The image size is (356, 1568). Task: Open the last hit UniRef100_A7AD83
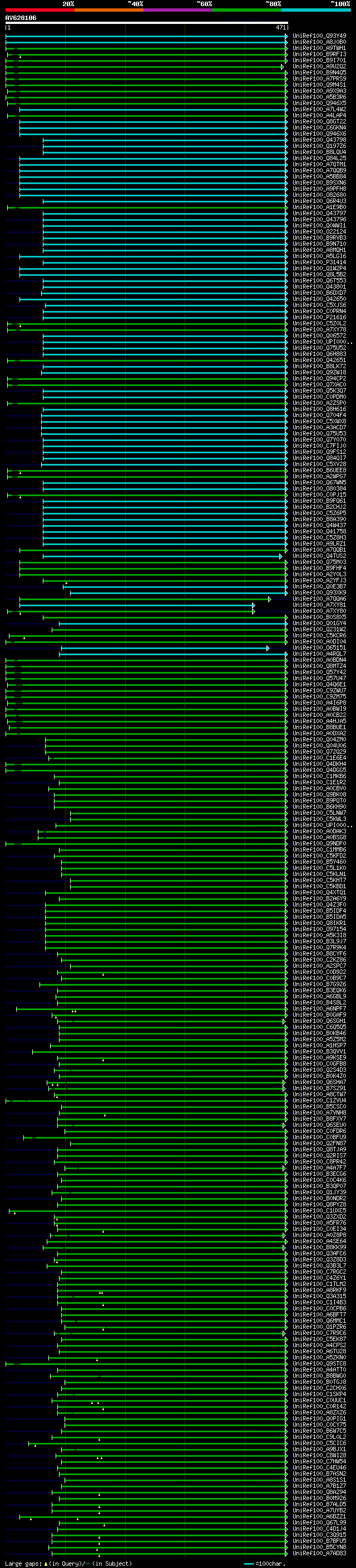(x=319, y=1554)
